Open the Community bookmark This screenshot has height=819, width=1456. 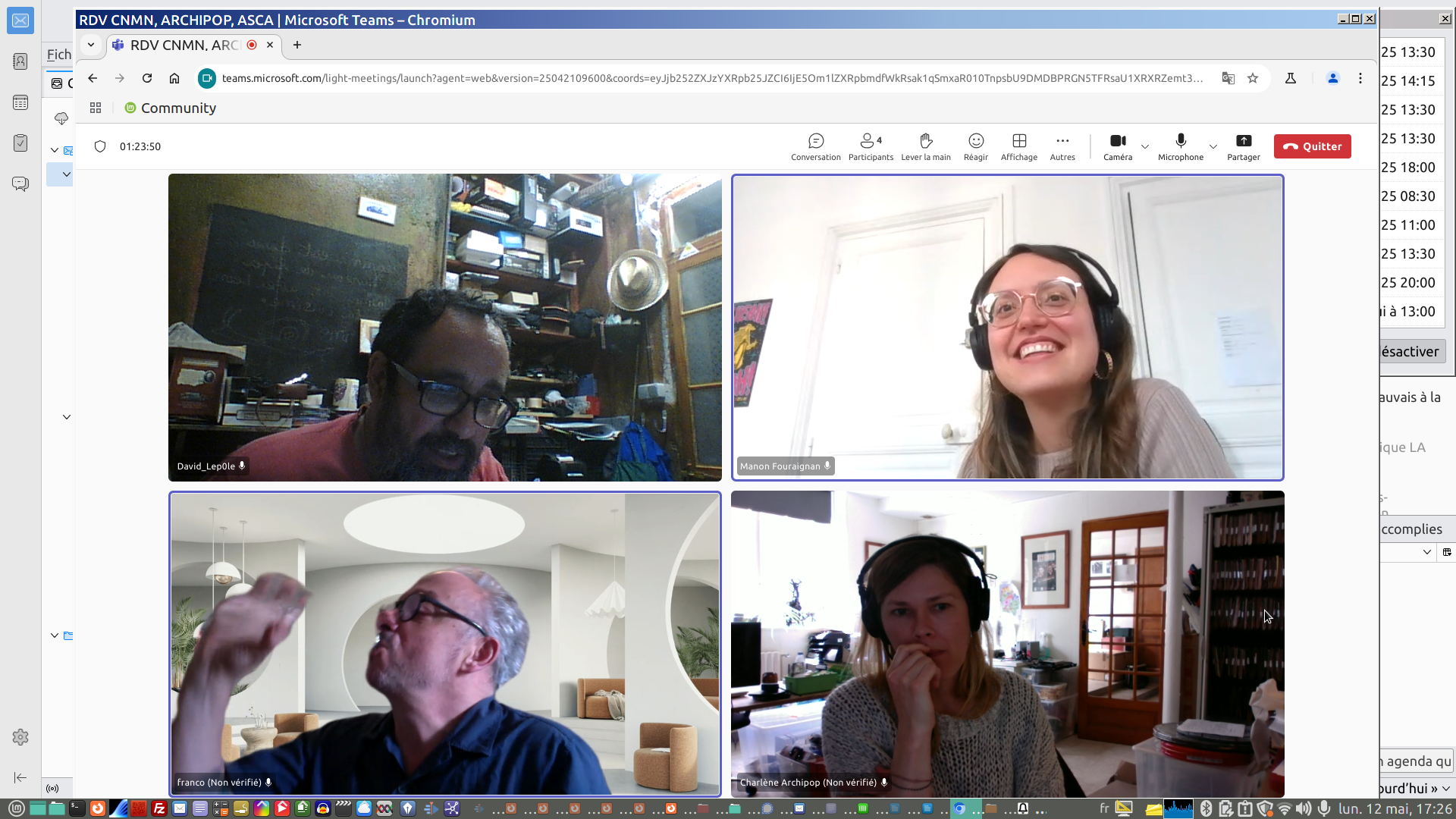click(171, 108)
